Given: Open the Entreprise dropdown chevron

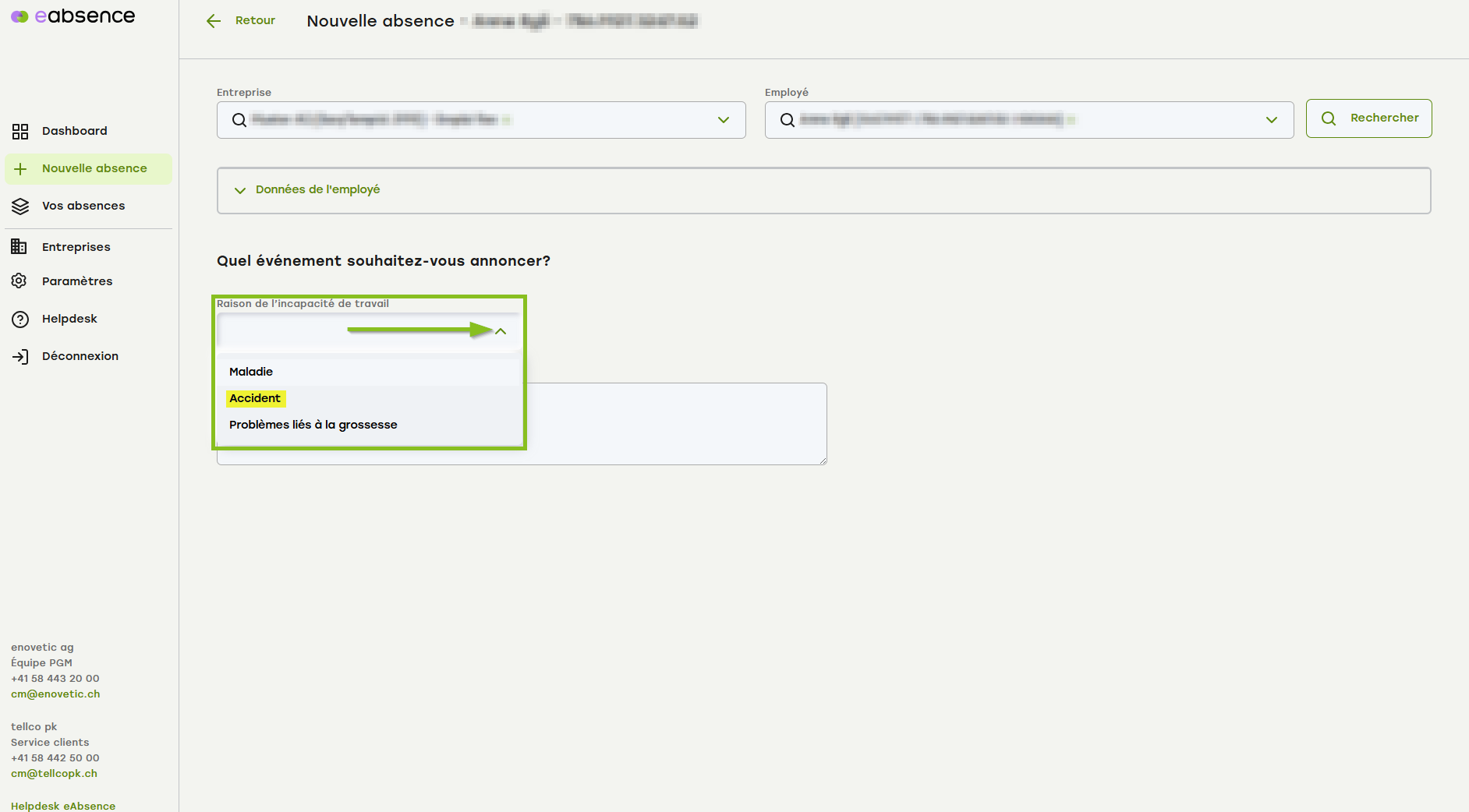Looking at the screenshot, I should [x=723, y=120].
